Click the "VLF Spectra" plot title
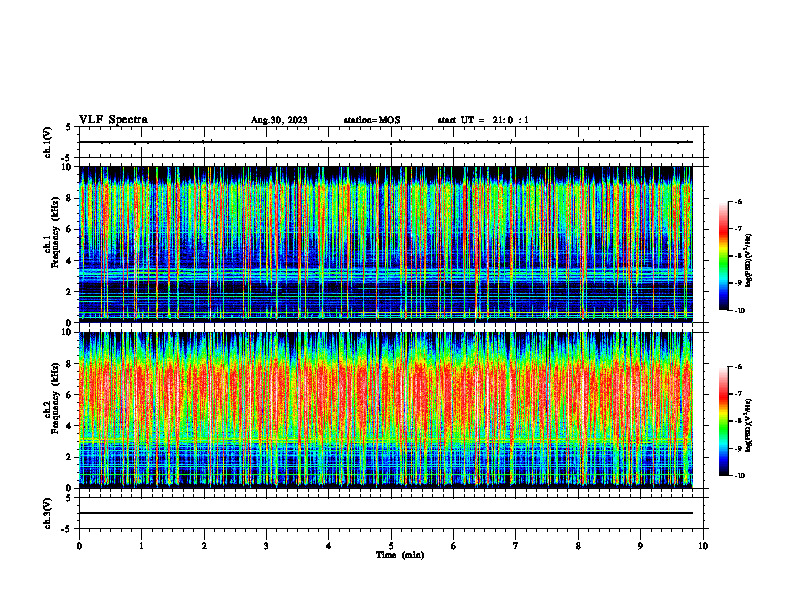Screen dimensions: 792x612 [113, 120]
